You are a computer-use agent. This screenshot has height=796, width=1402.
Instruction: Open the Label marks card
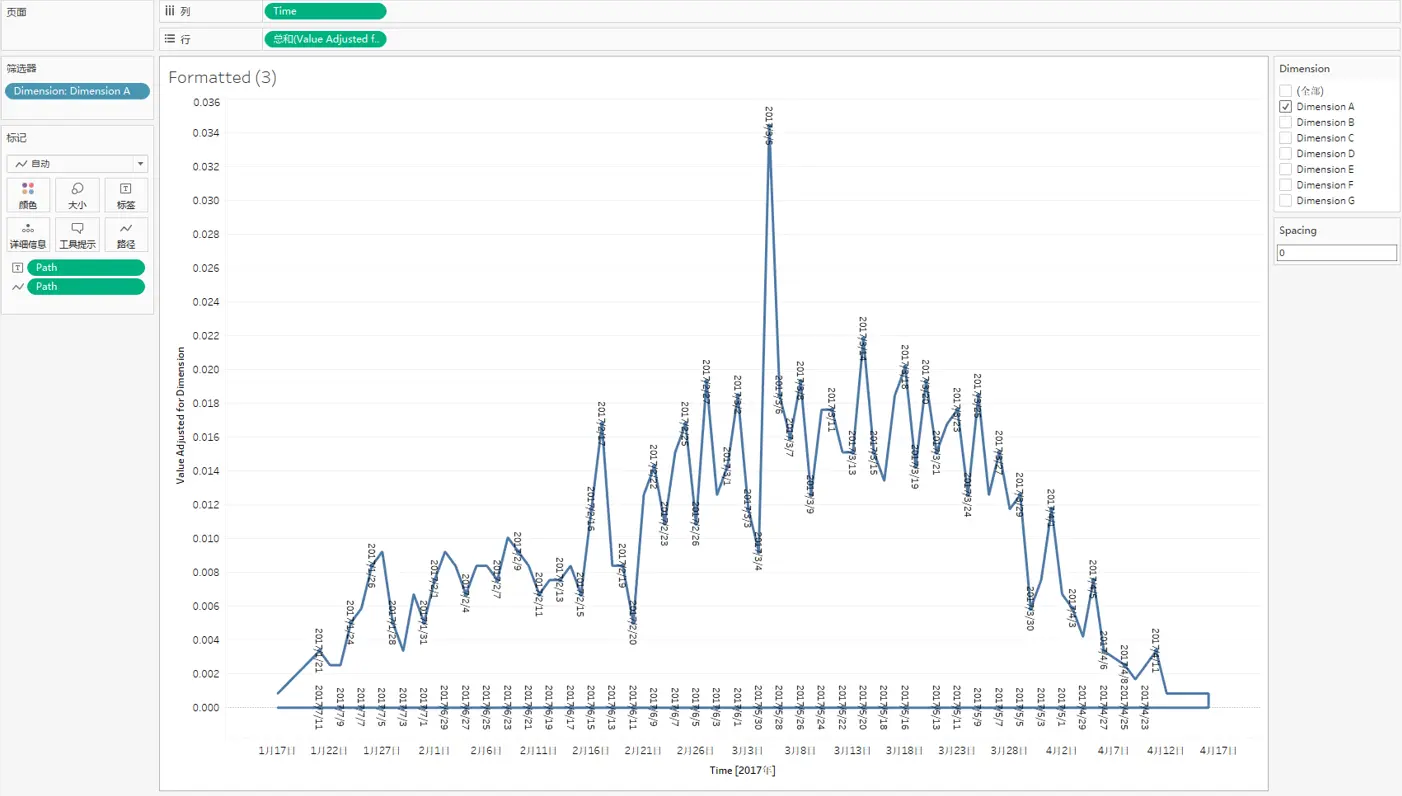[126, 195]
